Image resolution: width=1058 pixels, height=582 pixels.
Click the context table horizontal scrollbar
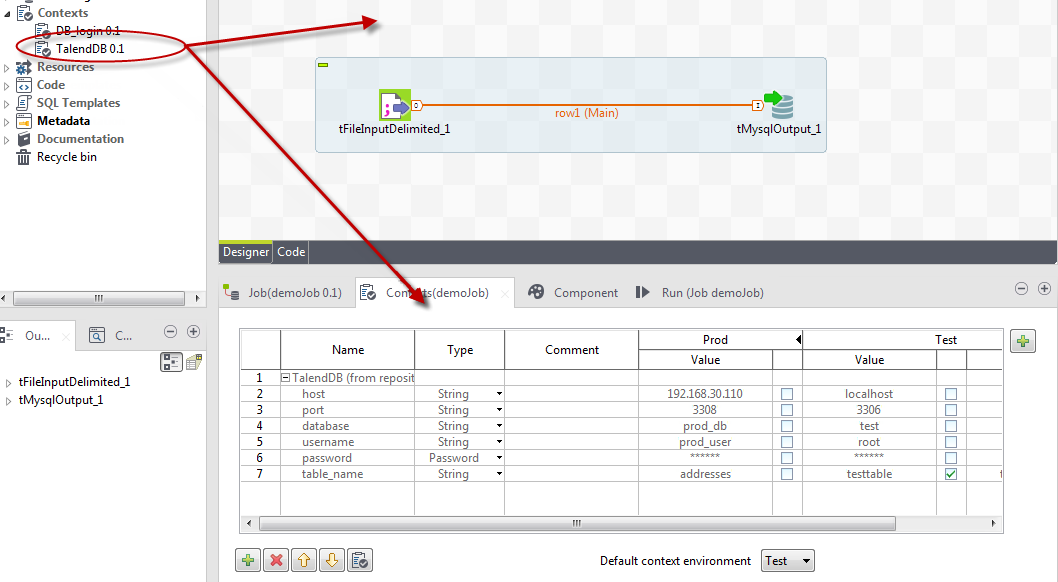(575, 523)
